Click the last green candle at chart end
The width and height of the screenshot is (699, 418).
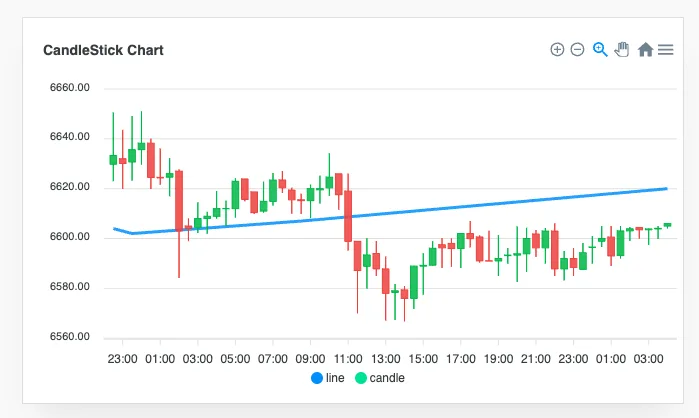point(667,225)
